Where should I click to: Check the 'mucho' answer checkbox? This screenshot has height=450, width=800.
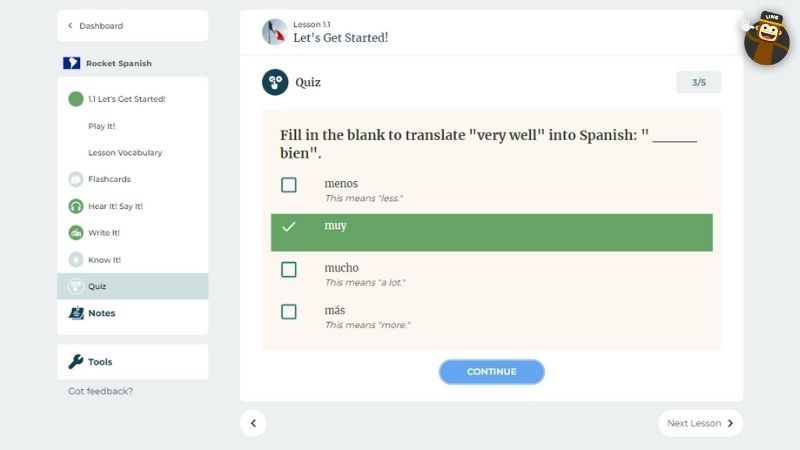coord(289,269)
